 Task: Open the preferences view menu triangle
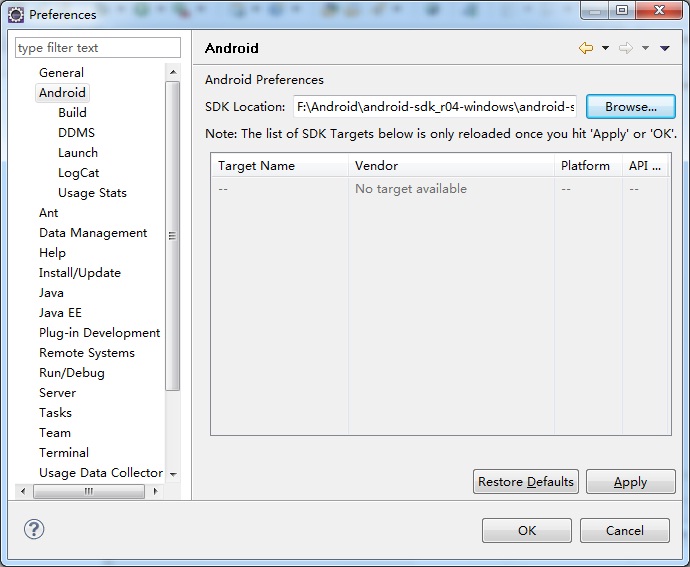[665, 48]
